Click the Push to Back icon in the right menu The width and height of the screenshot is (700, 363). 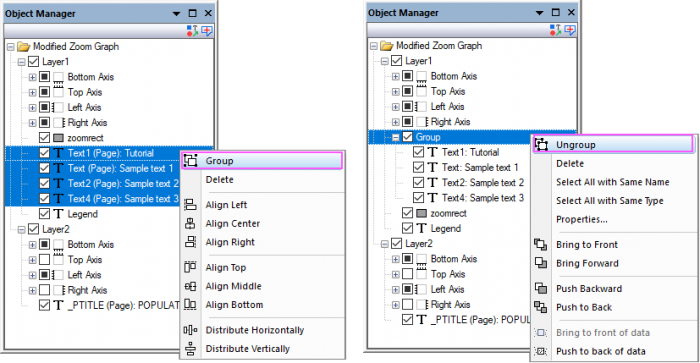(541, 307)
